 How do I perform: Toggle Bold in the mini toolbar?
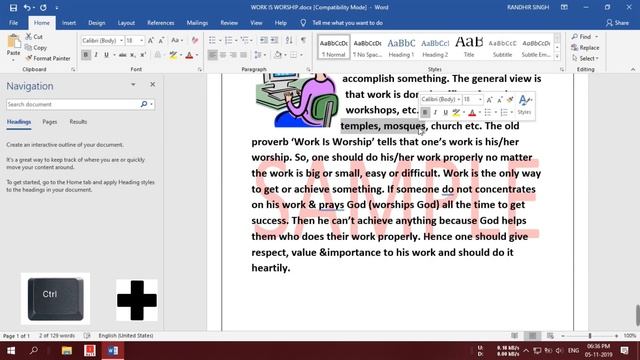tap(425, 112)
